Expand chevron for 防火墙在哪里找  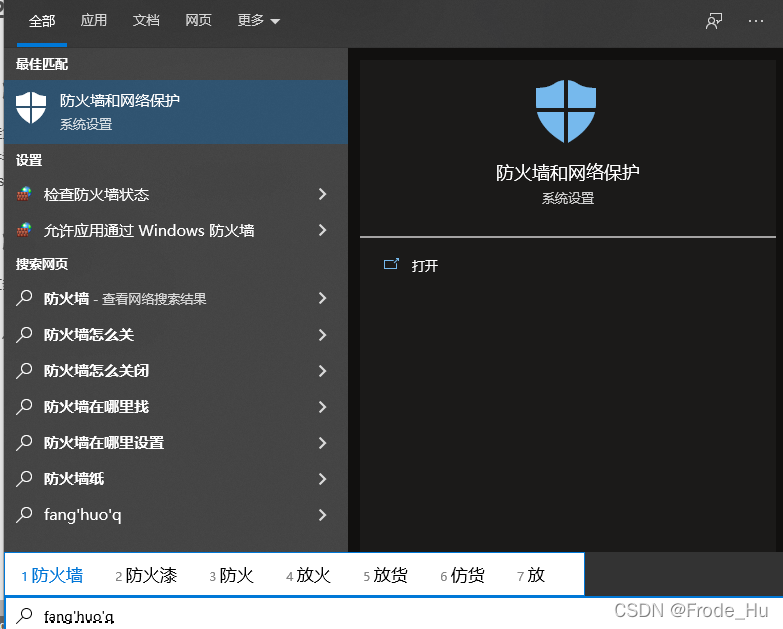tap(323, 406)
